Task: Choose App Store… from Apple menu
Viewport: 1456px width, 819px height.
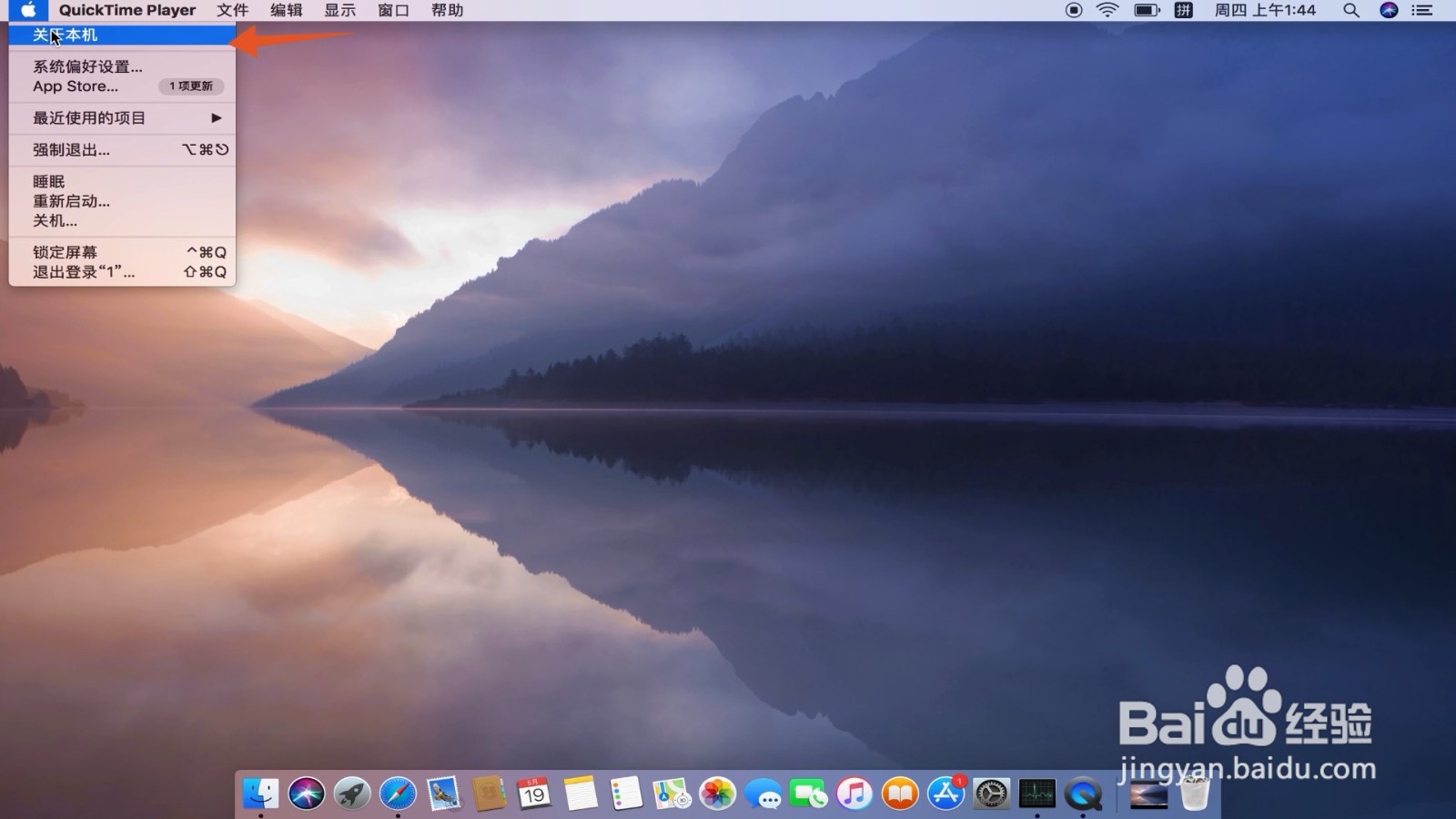Action: [122, 86]
